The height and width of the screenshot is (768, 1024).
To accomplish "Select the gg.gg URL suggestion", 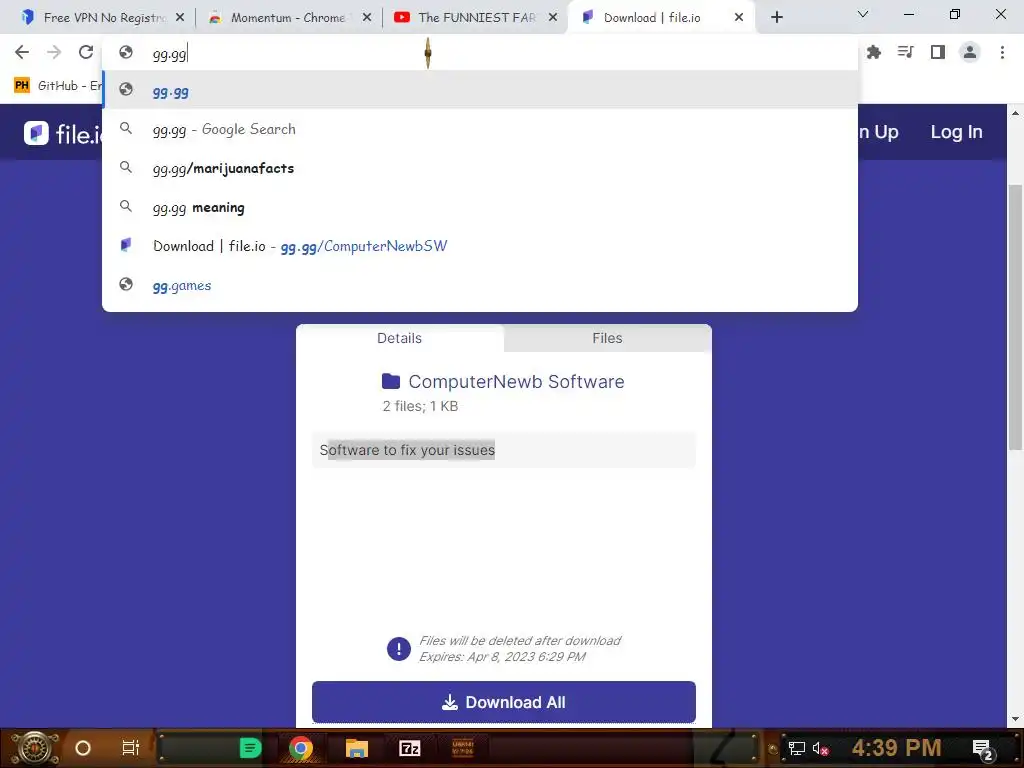I will (480, 90).
